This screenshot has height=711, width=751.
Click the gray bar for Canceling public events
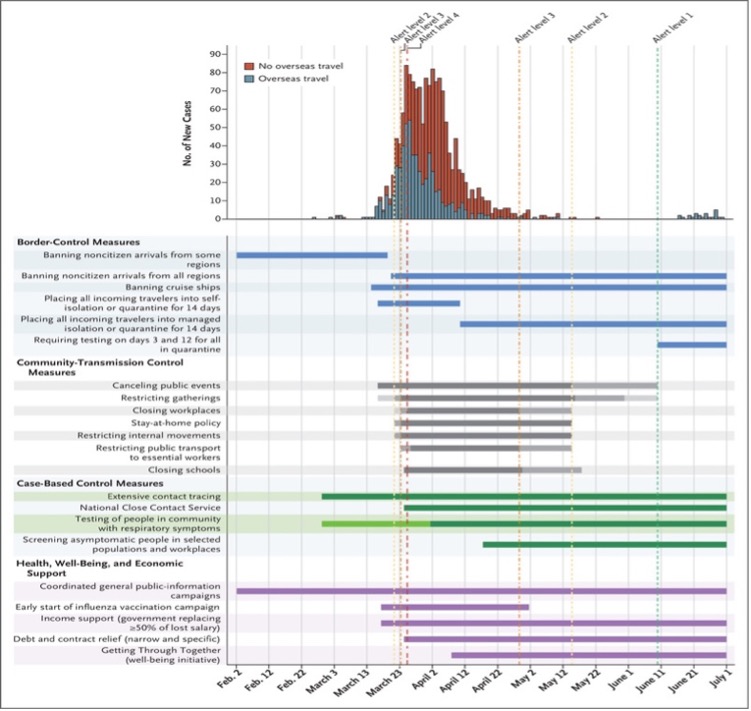click(x=518, y=386)
